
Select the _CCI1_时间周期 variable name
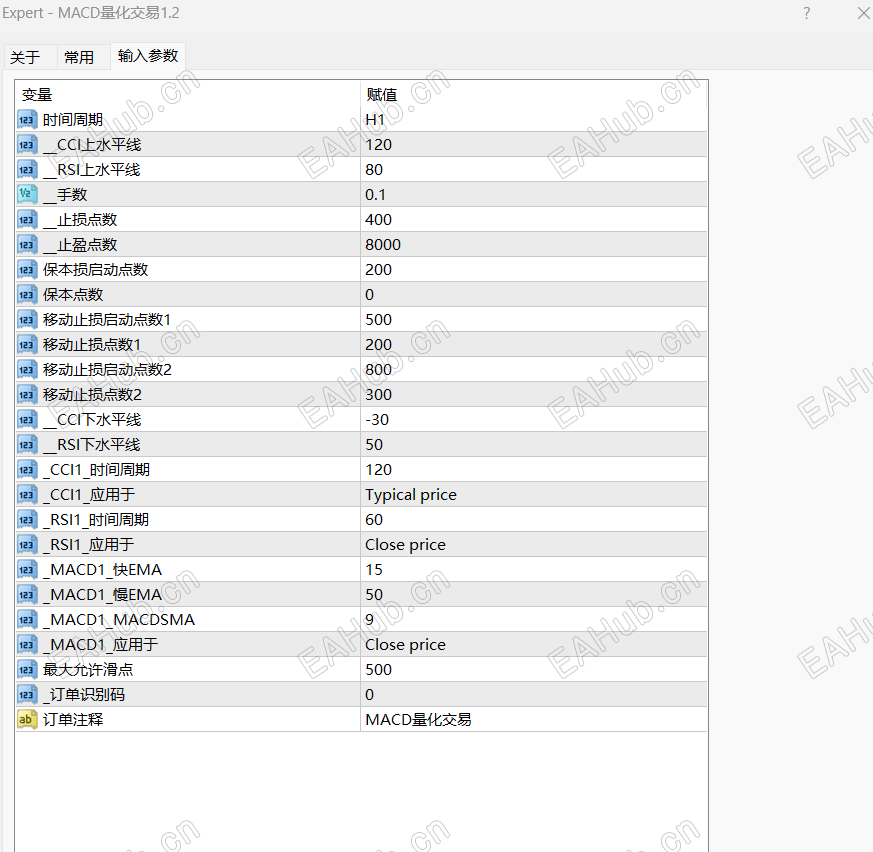(96, 469)
